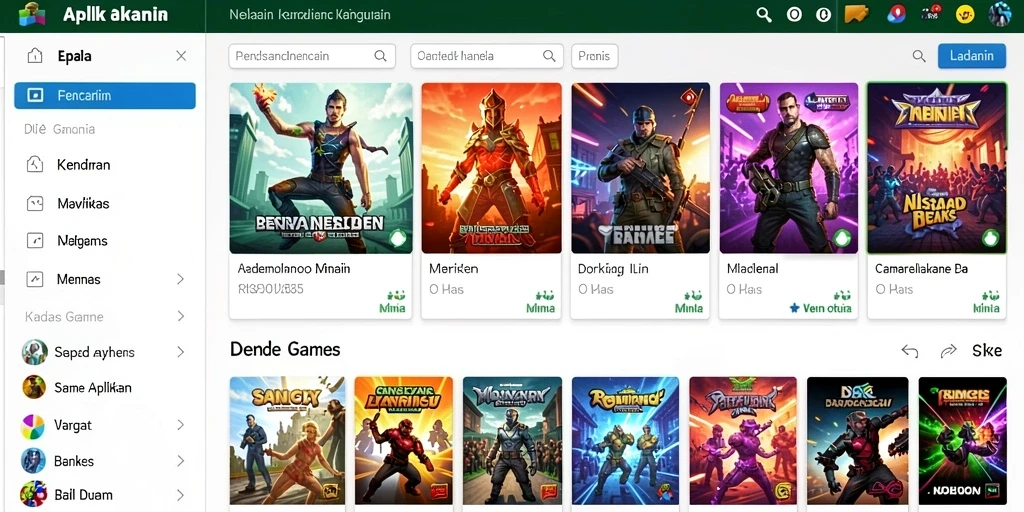The image size is (1024, 512).
Task: Open the third Dende Games tile with armored soldier
Action: (513, 440)
